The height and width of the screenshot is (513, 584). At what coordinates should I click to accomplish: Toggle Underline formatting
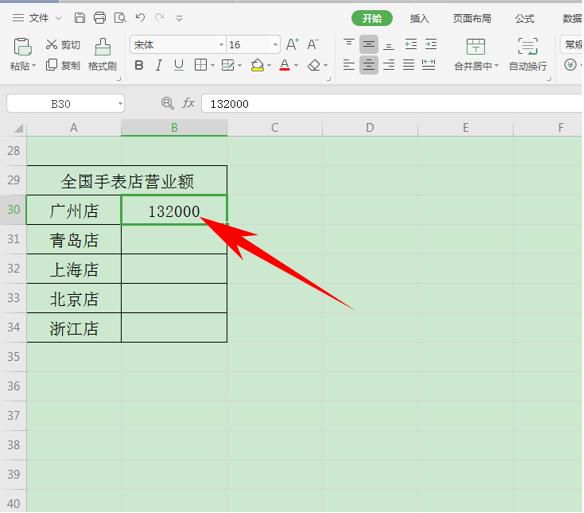tap(179, 66)
